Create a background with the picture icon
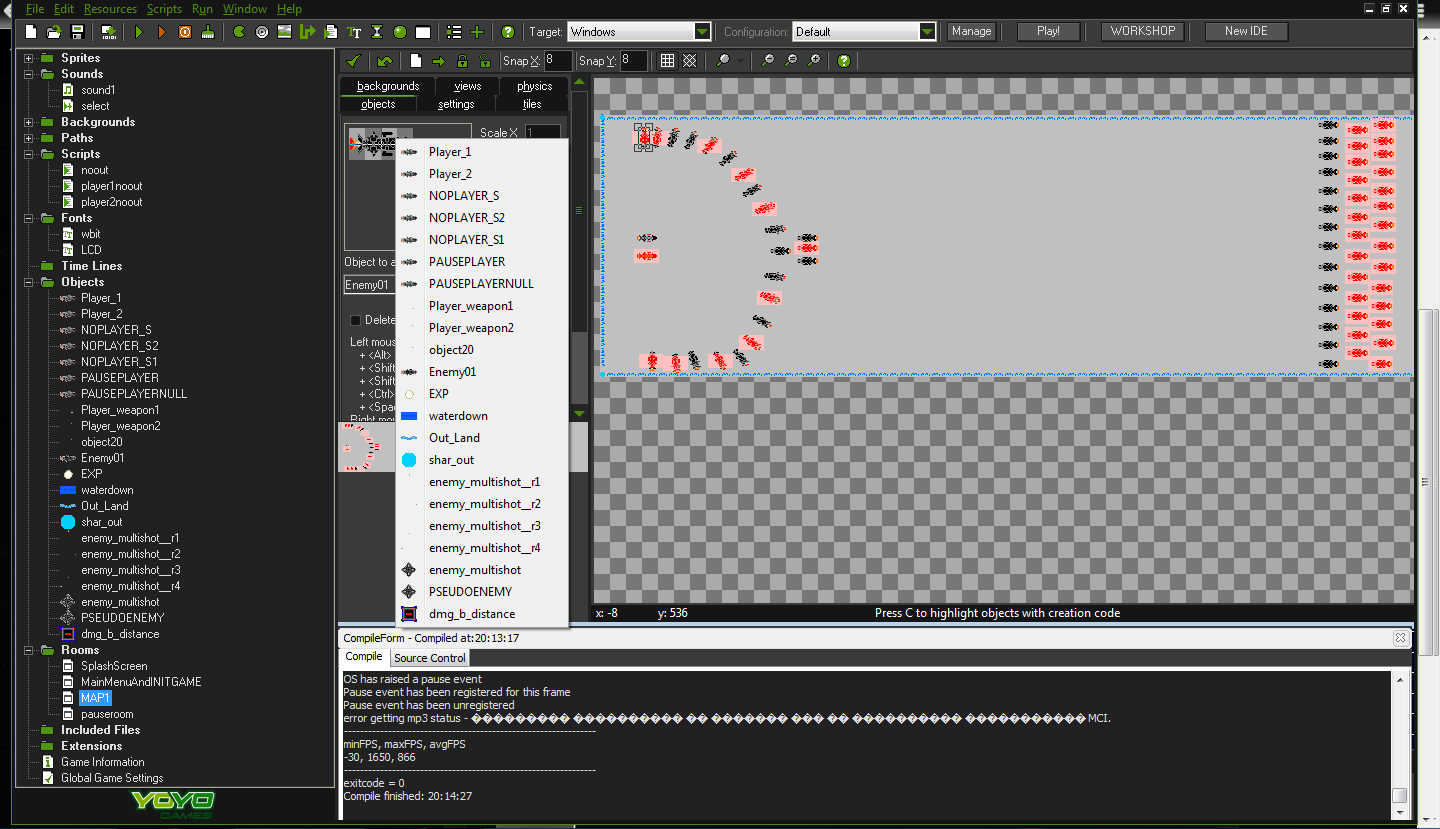Image resolution: width=1440 pixels, height=829 pixels. point(285,32)
